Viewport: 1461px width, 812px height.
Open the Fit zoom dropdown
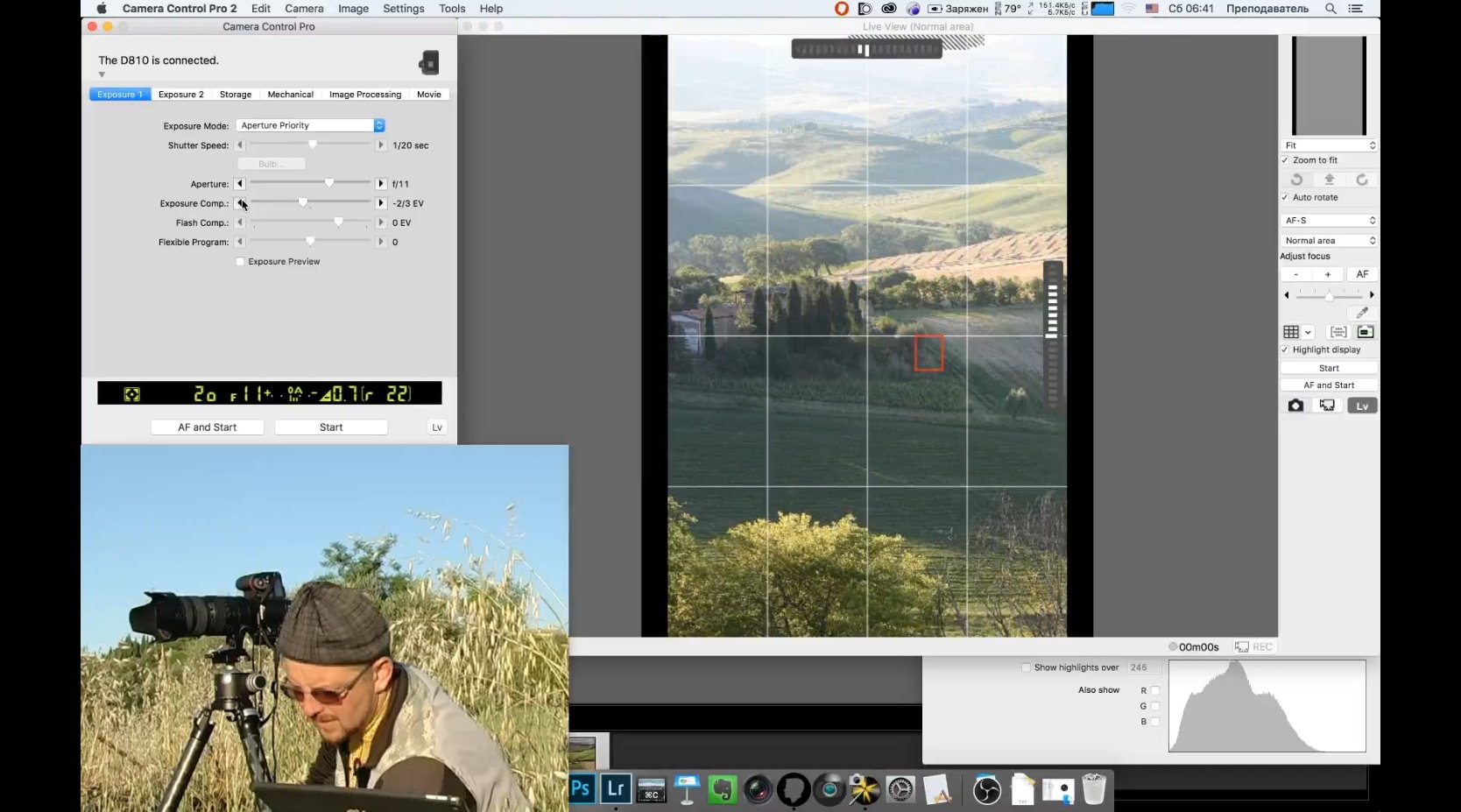tap(1329, 145)
